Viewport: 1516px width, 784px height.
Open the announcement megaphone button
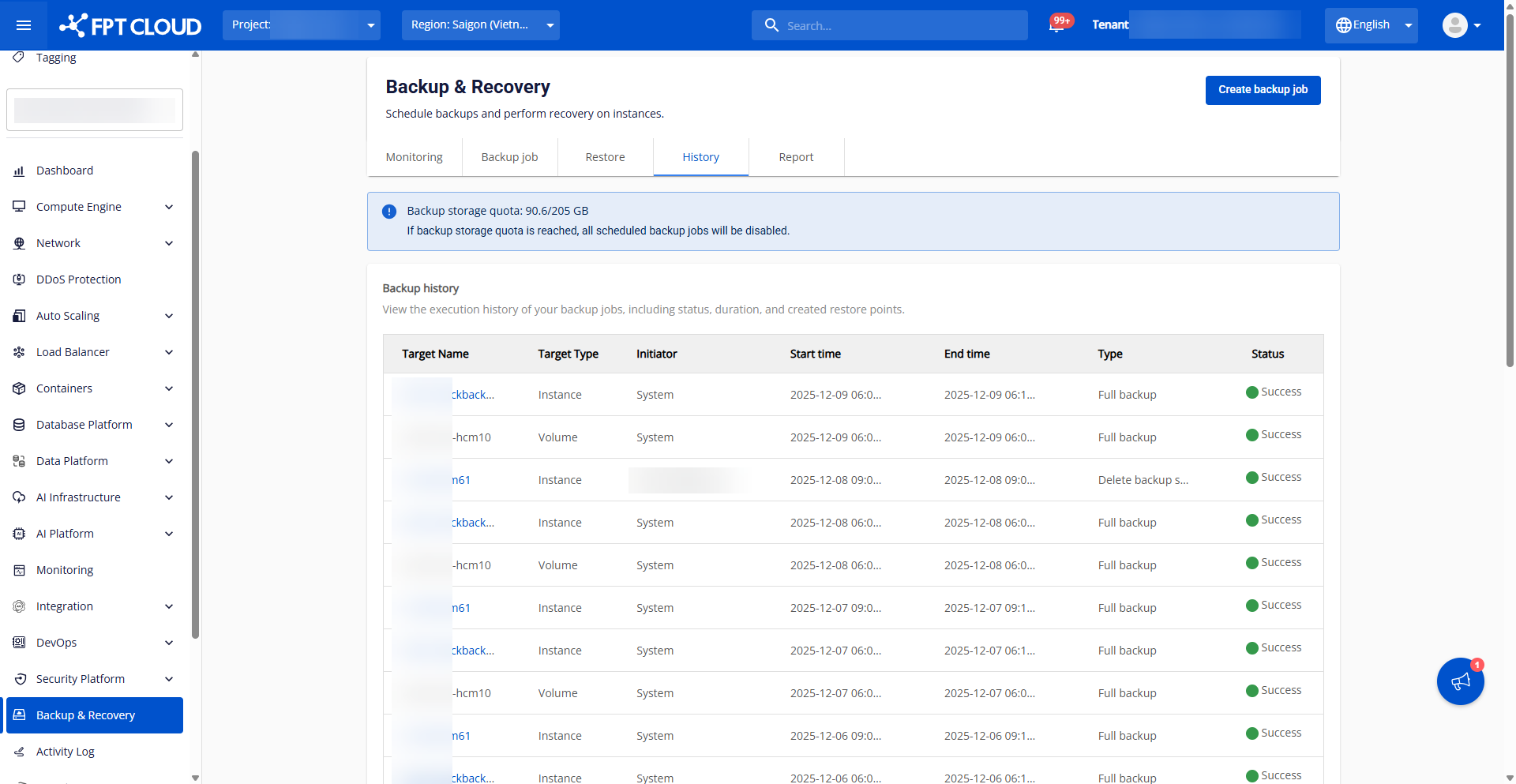click(1460, 681)
